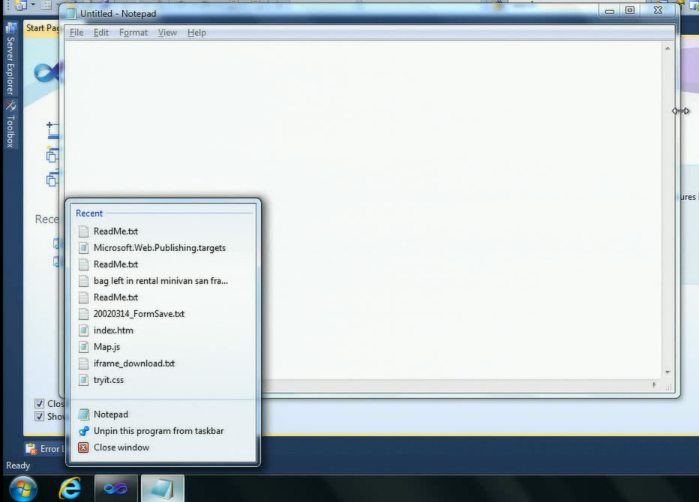This screenshot has width=699, height=502.
Task: Click the Notepad taskbar button
Action: [x=162, y=489]
